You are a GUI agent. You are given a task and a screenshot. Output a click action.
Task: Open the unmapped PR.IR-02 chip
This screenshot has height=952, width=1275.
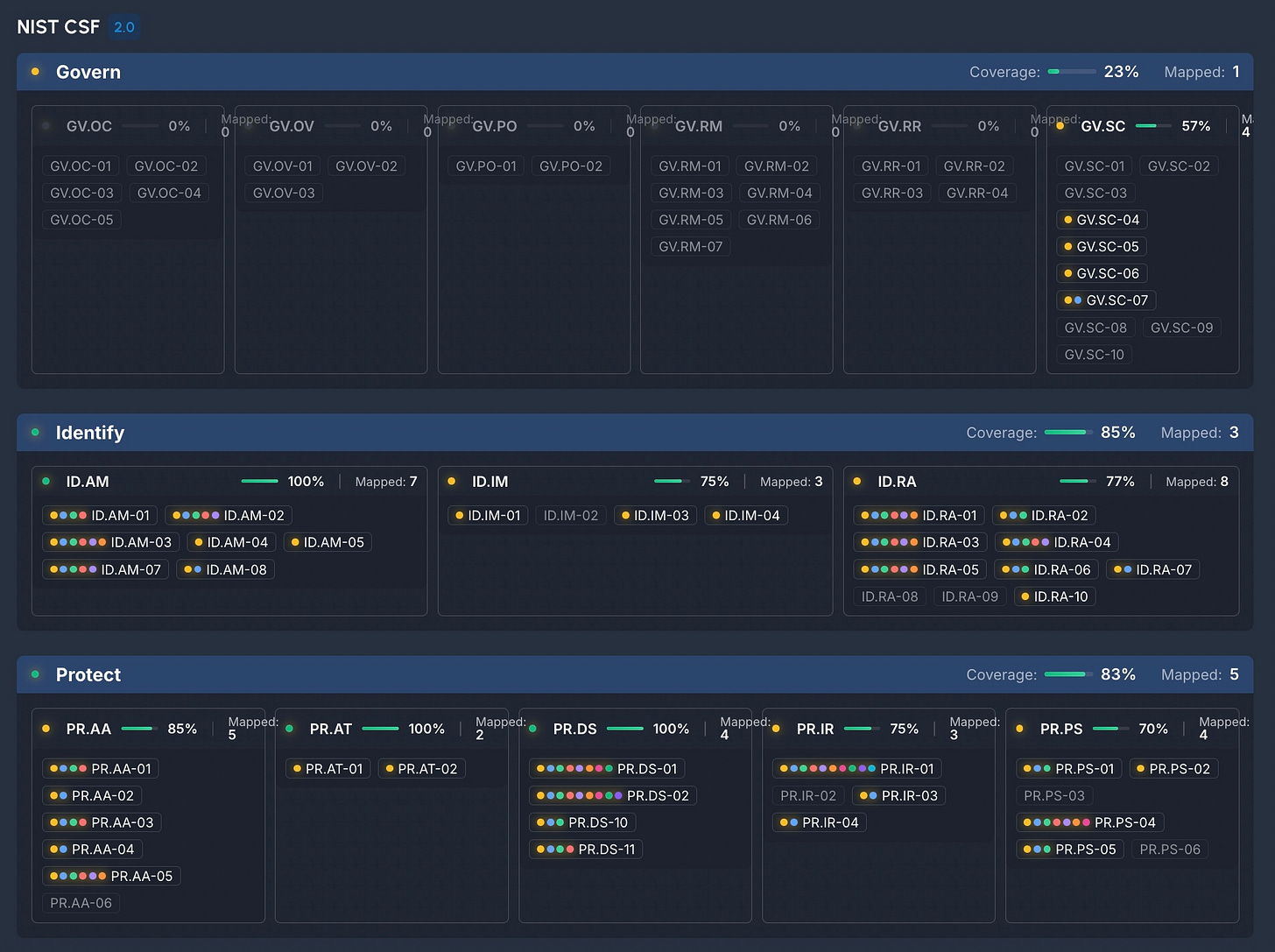click(x=808, y=795)
